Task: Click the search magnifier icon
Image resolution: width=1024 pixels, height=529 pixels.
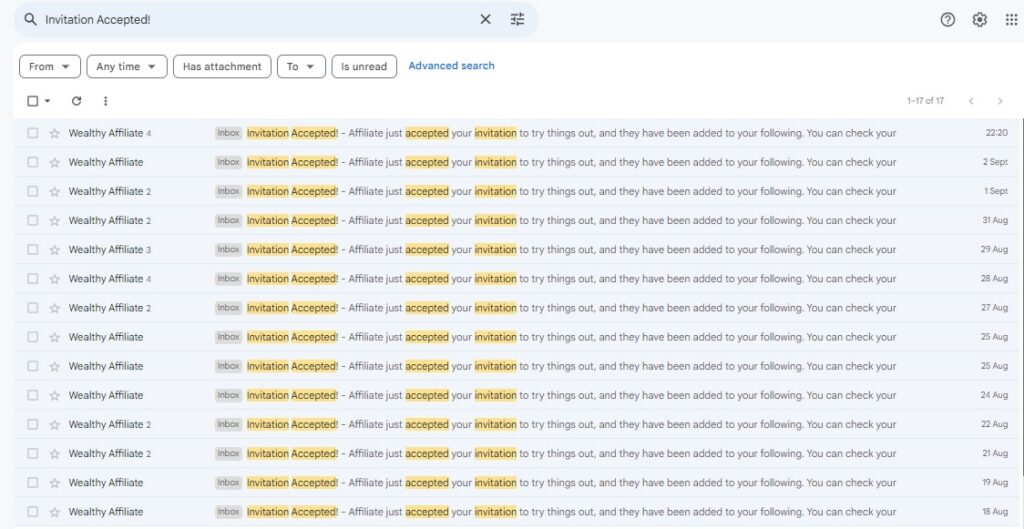Action: coord(30,20)
